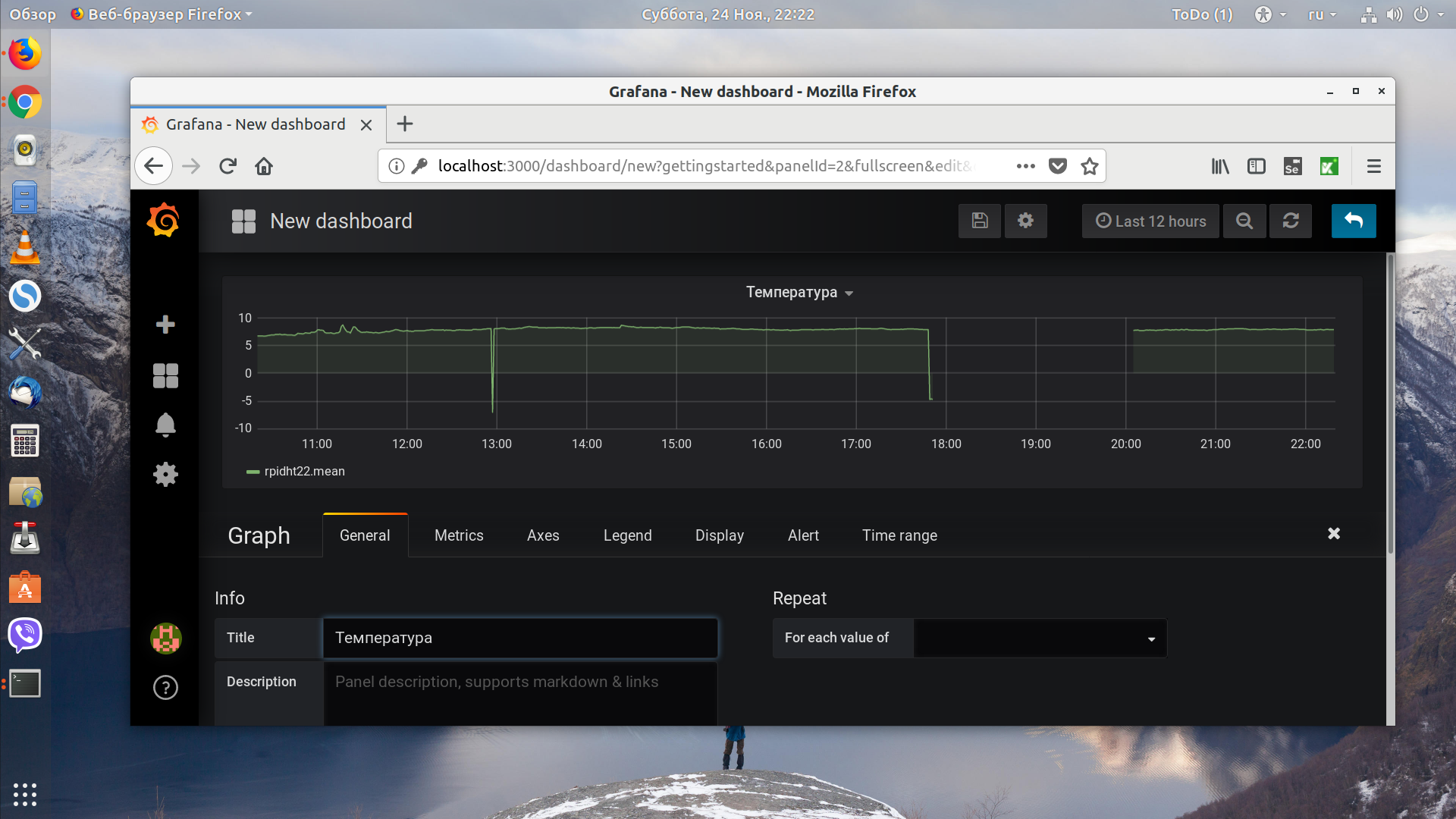
Task: Open the Time range tab
Action: pos(899,535)
